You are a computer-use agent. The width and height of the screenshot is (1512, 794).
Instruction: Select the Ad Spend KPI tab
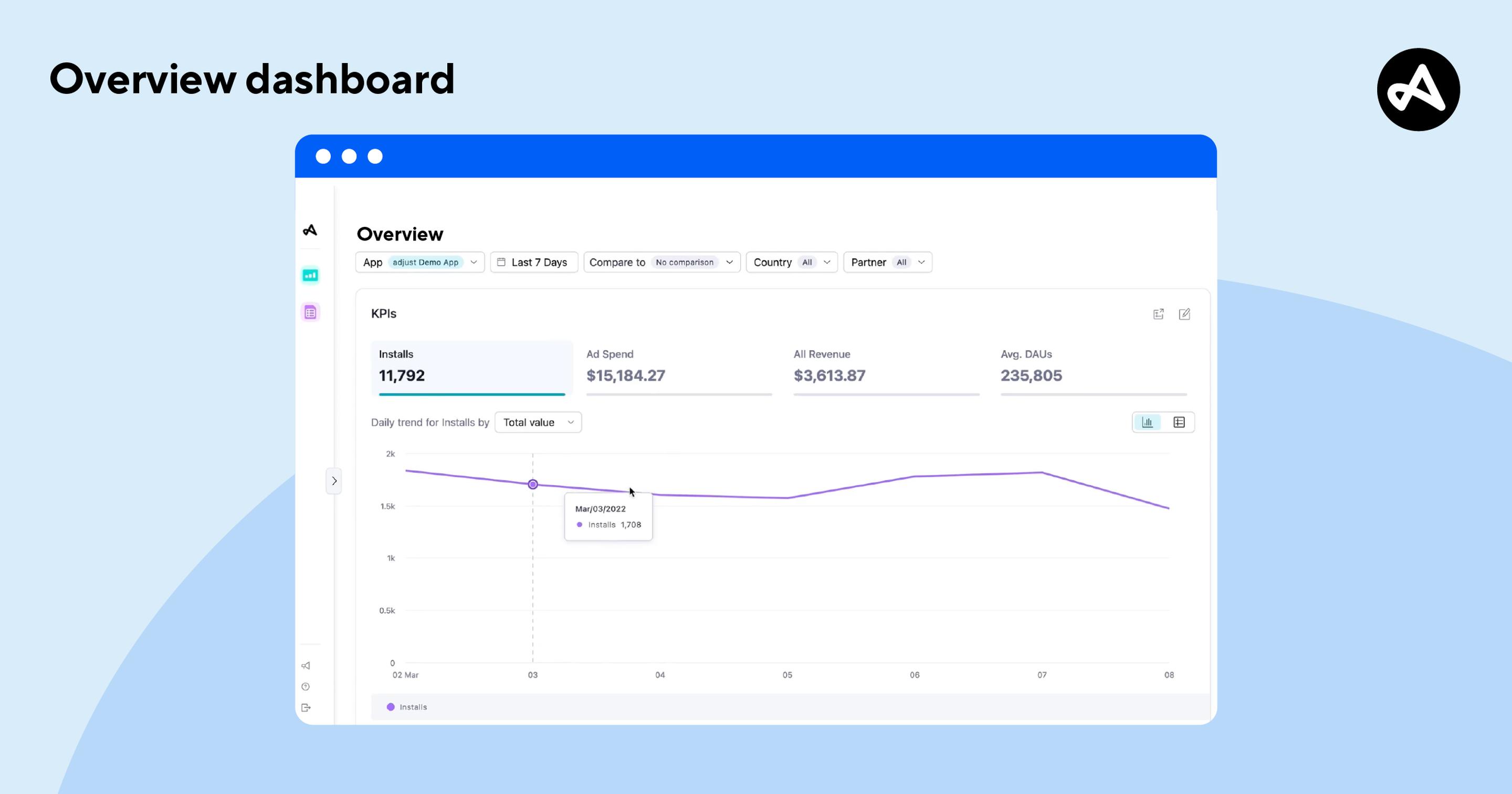click(679, 368)
